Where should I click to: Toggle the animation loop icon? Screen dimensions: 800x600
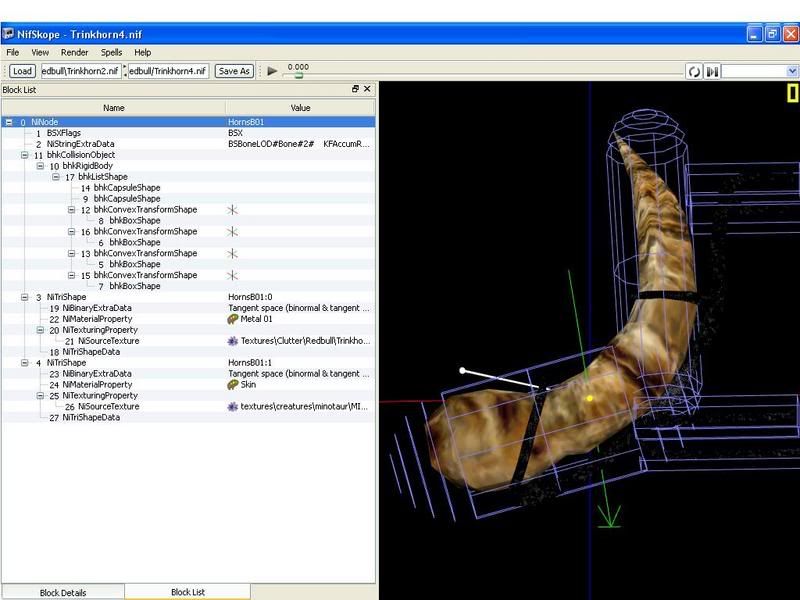pos(694,71)
